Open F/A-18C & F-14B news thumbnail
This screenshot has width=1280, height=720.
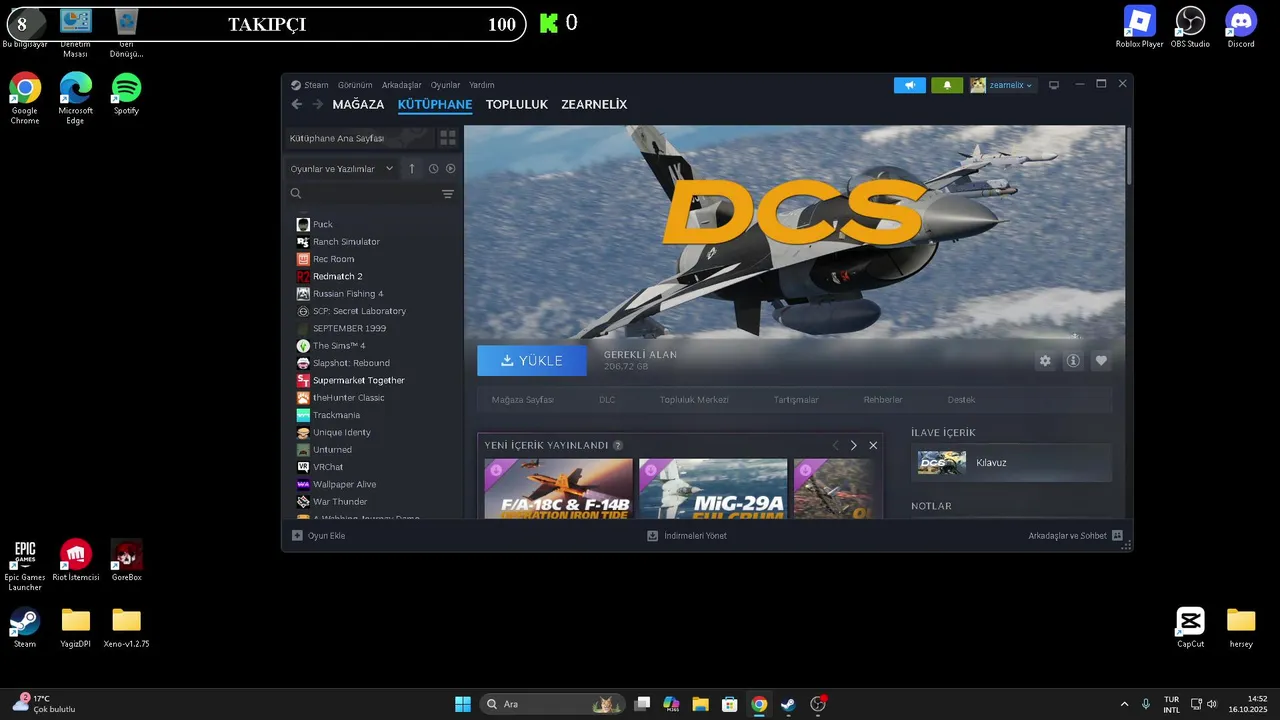[558, 489]
